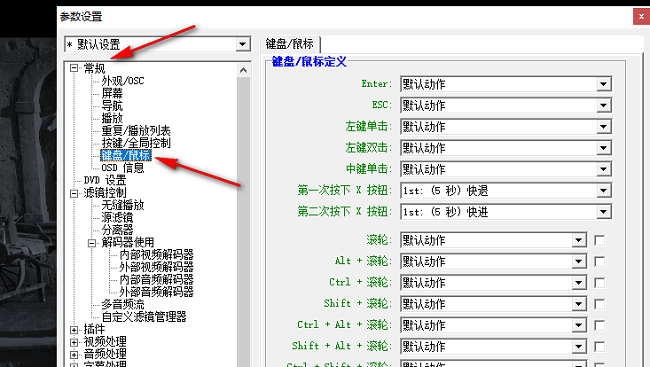This screenshot has height=367, width=650.
Task: Select 键盘/鼠标 tree item
Action: click(126, 156)
